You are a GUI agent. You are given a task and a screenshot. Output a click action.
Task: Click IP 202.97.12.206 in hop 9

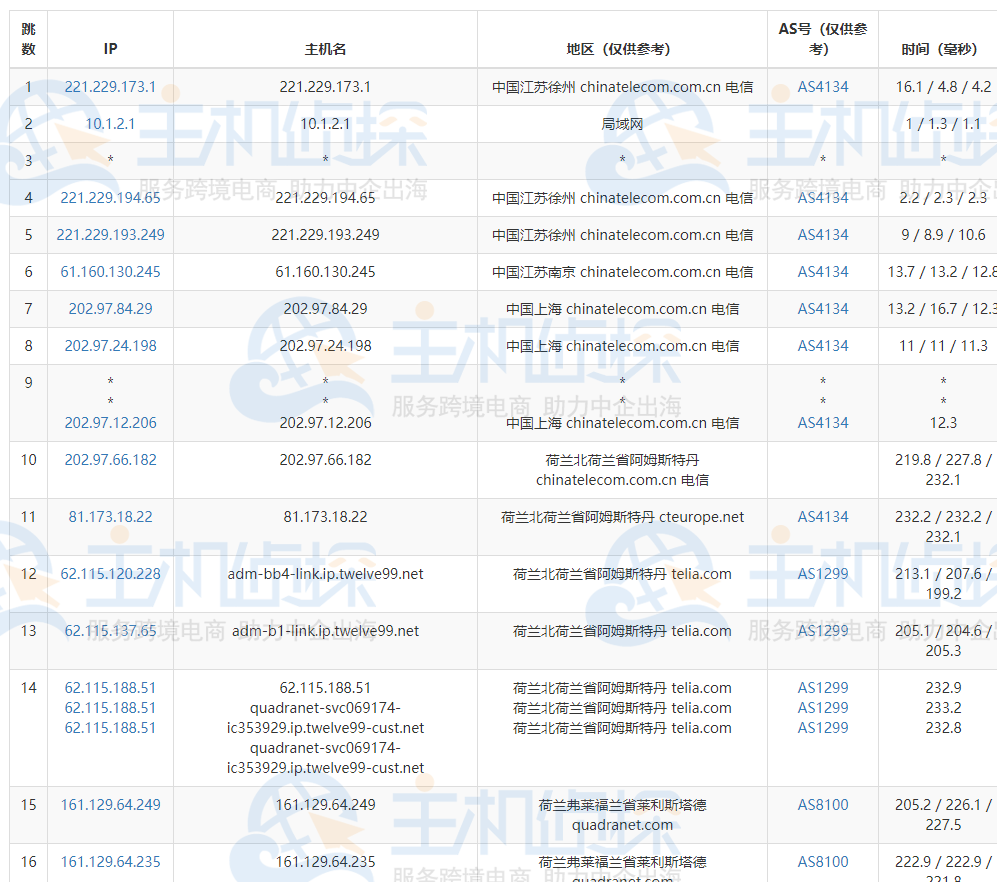[x=109, y=423]
